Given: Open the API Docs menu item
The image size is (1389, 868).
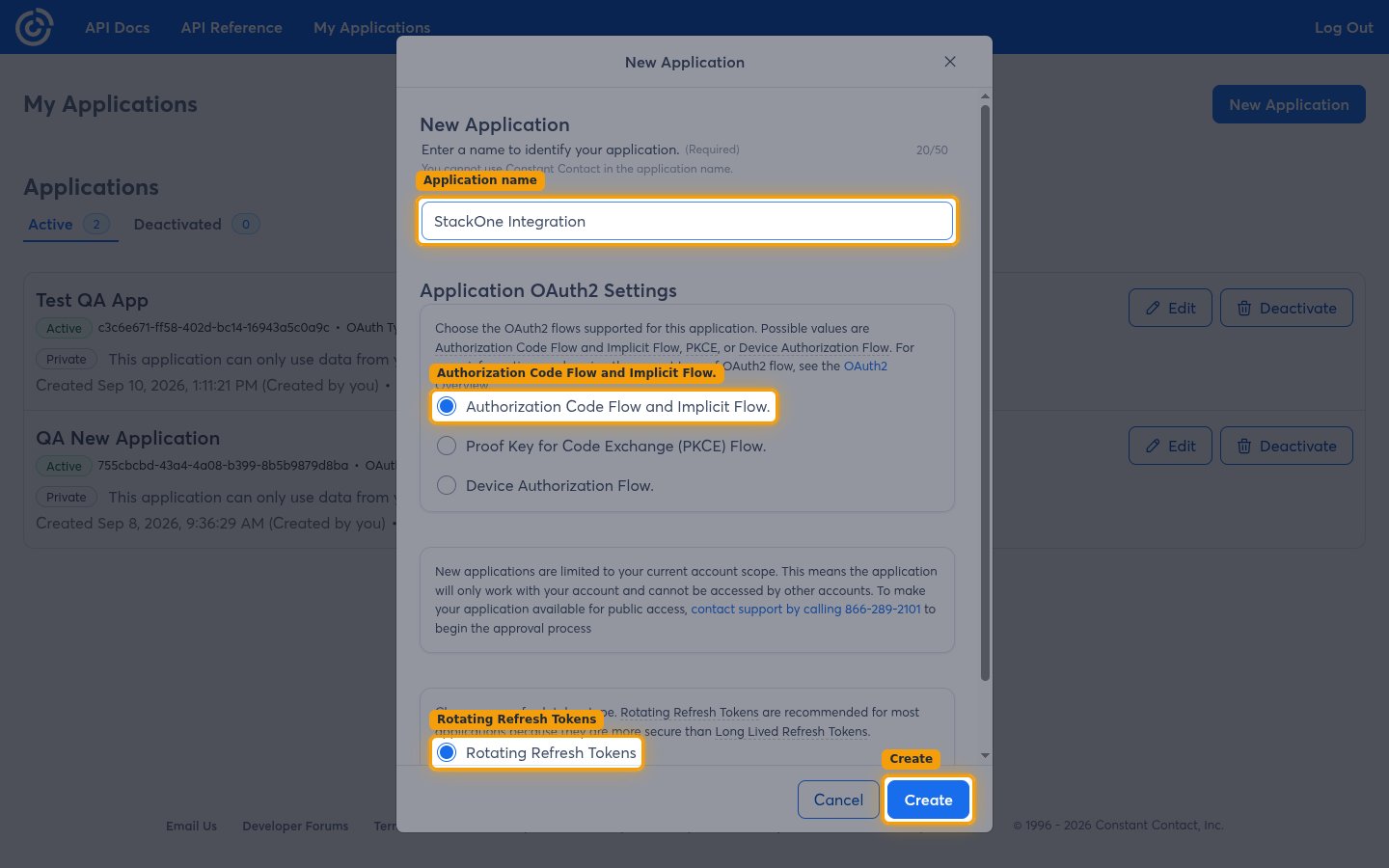Looking at the screenshot, I should tap(118, 27).
